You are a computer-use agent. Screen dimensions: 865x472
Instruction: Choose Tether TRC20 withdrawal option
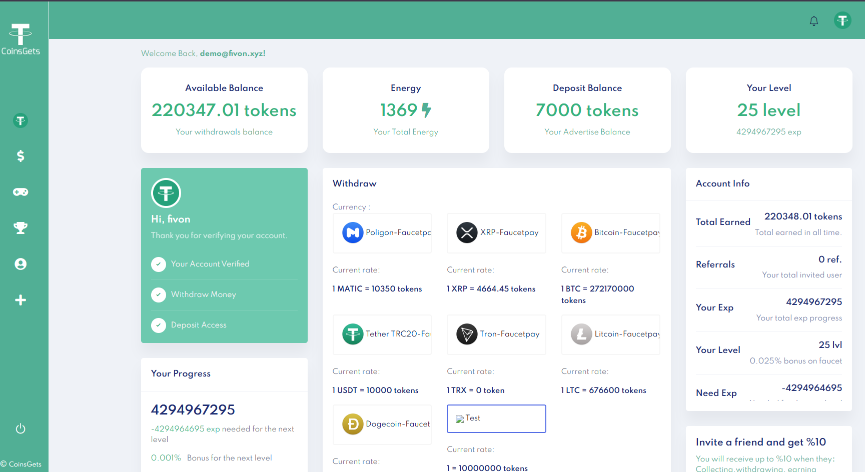click(x=382, y=334)
